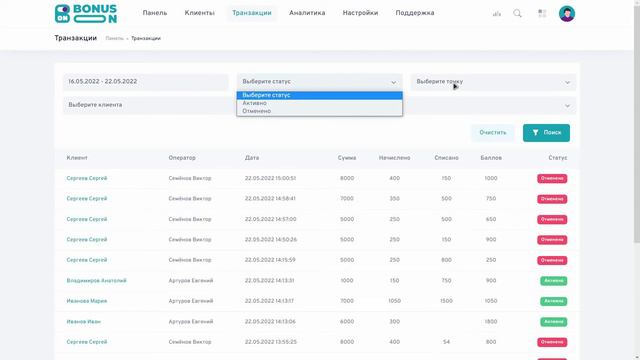Open the Выберите точку dropdown
640x360 pixels.
[493, 82]
